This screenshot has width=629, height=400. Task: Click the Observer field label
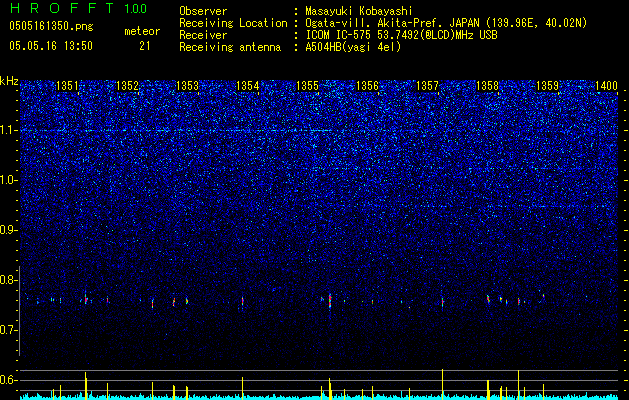[203, 12]
